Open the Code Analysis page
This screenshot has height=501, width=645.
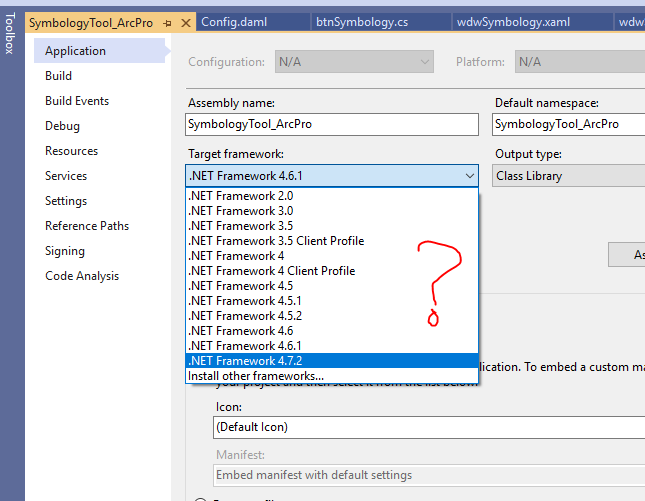(x=82, y=276)
